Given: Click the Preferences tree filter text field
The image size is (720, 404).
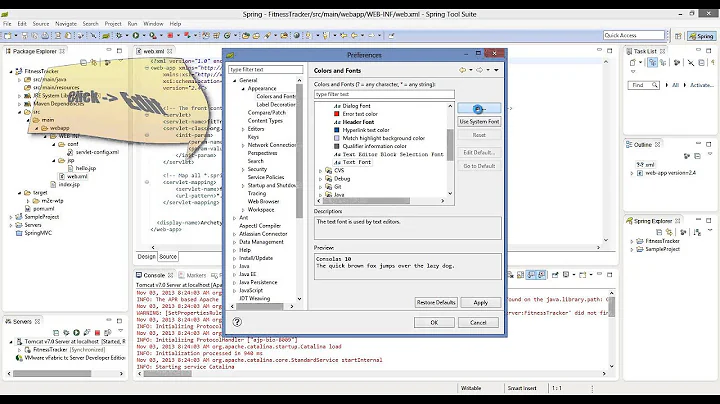Looking at the screenshot, I should click(x=266, y=69).
